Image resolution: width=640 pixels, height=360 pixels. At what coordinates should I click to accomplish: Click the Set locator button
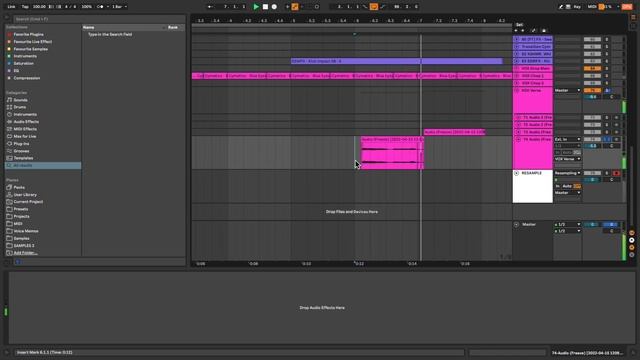click(519, 24)
